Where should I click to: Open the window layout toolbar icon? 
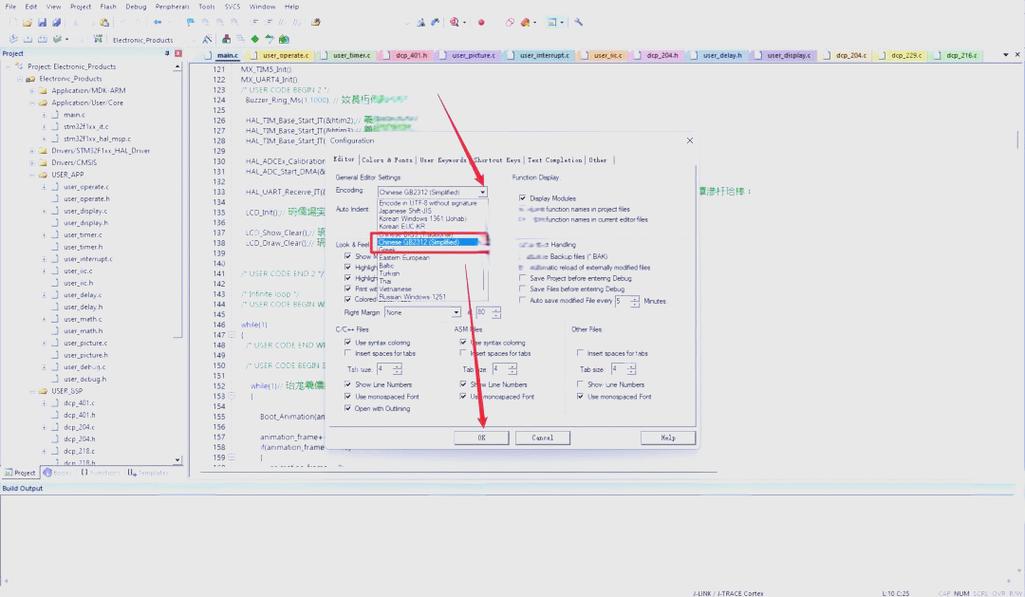[x=552, y=22]
